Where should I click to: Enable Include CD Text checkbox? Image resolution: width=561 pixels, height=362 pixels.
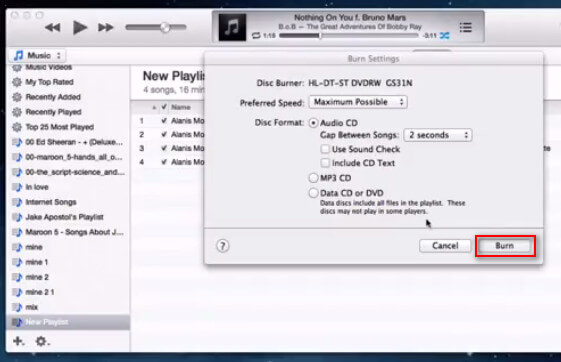[x=325, y=163]
